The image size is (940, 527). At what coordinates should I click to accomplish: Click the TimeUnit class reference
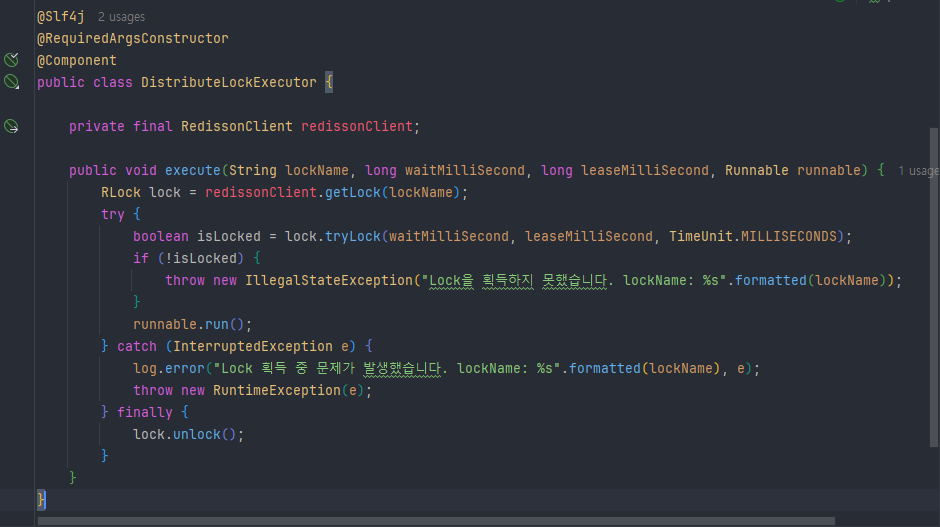(x=701, y=236)
